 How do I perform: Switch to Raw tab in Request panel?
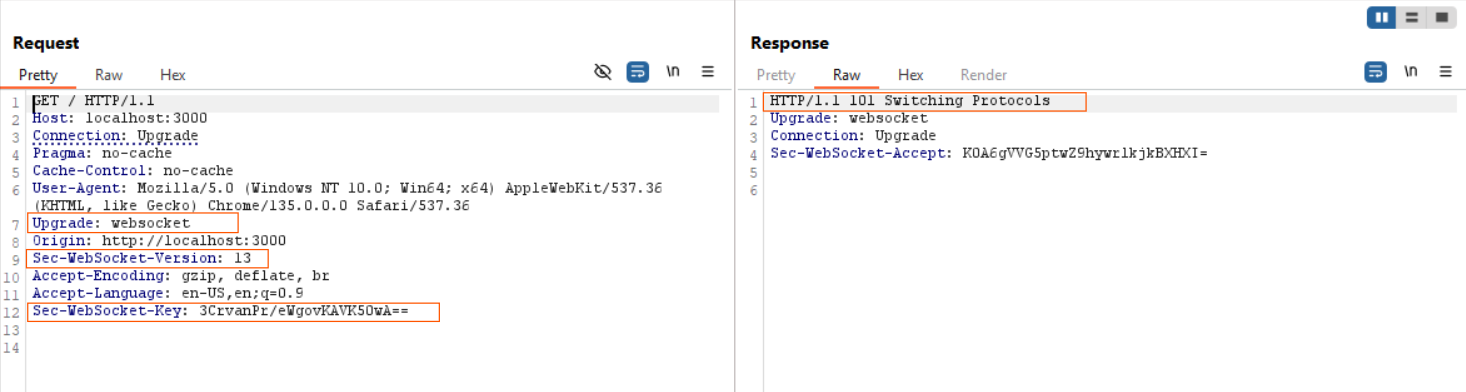[109, 75]
